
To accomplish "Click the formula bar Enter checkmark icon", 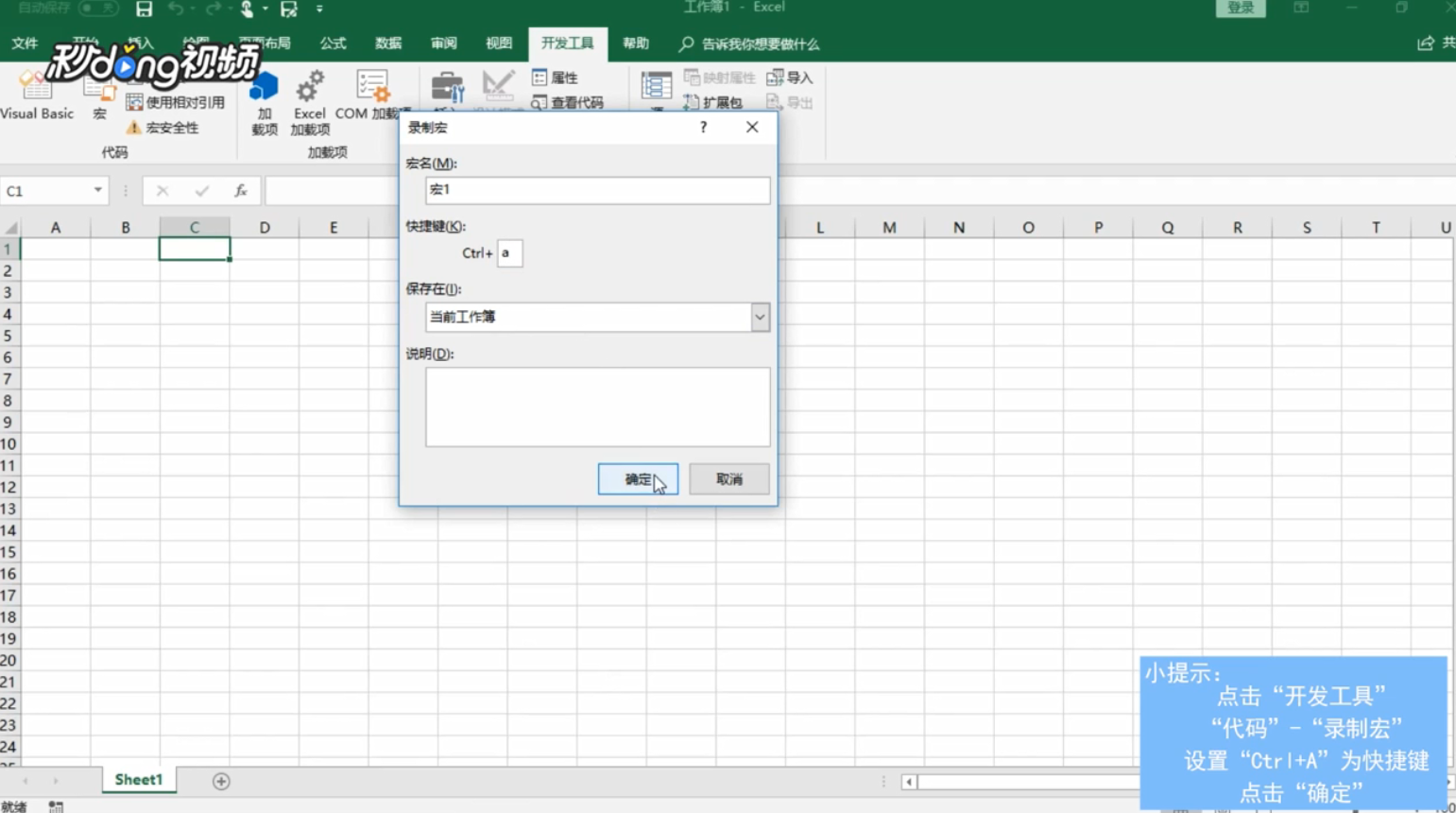I will [201, 191].
